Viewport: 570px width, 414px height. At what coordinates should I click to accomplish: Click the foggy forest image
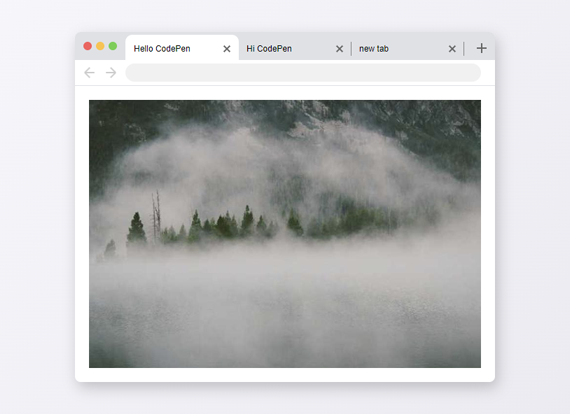point(285,234)
